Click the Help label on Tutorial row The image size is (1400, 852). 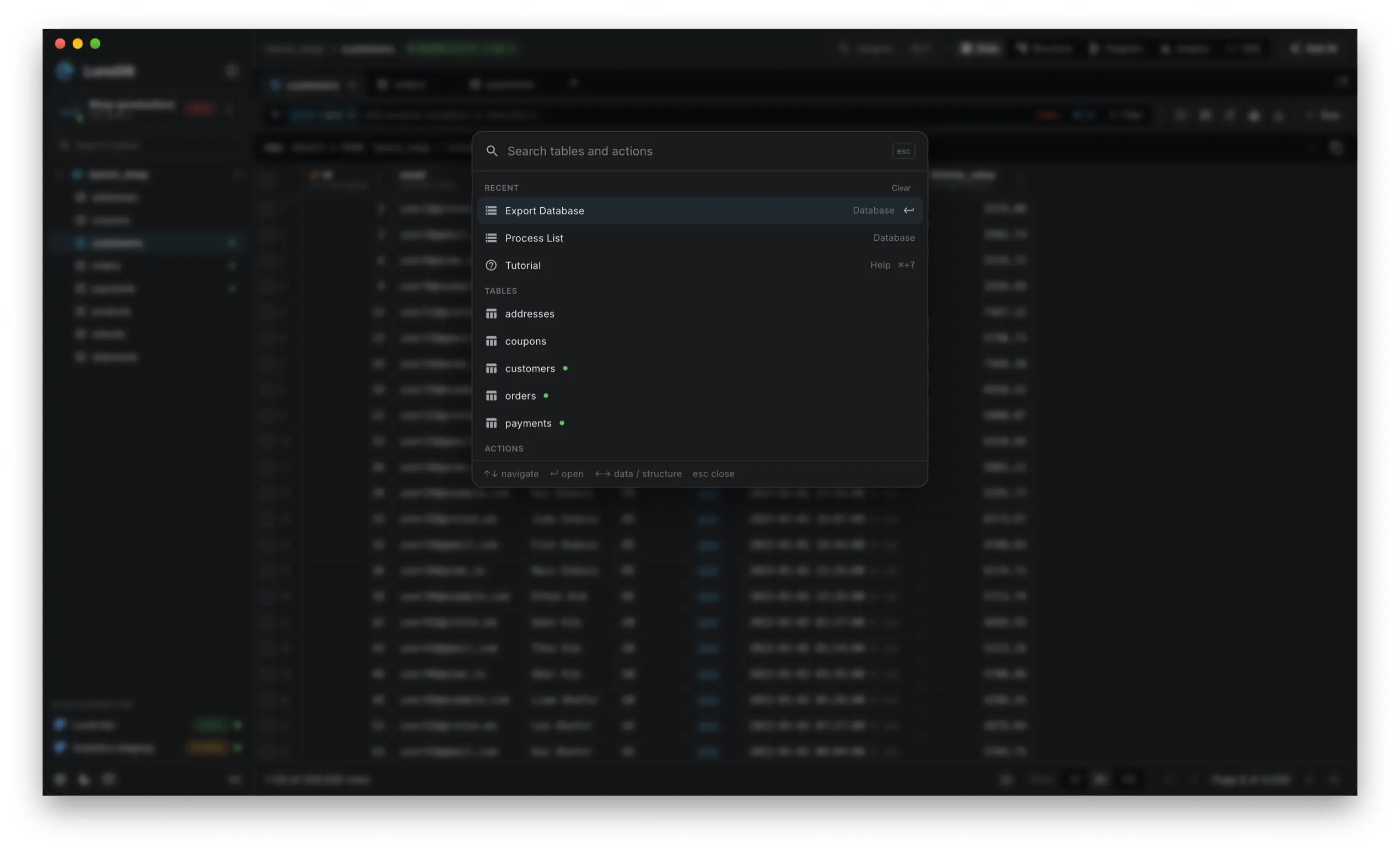[x=880, y=265]
